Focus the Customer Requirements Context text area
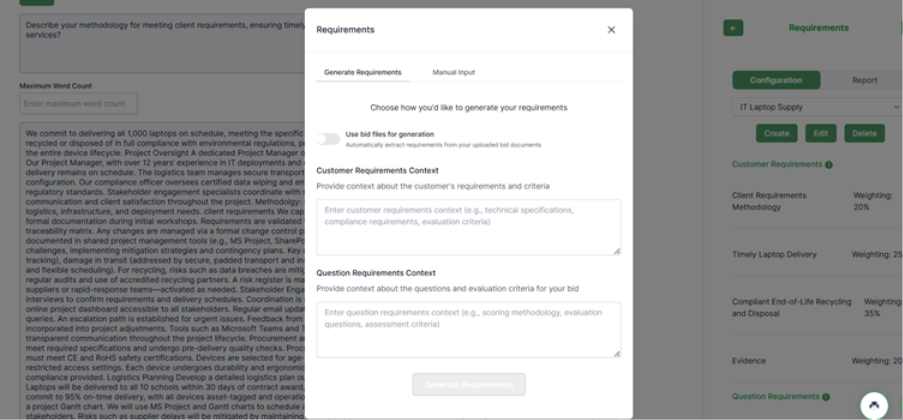 click(x=468, y=227)
